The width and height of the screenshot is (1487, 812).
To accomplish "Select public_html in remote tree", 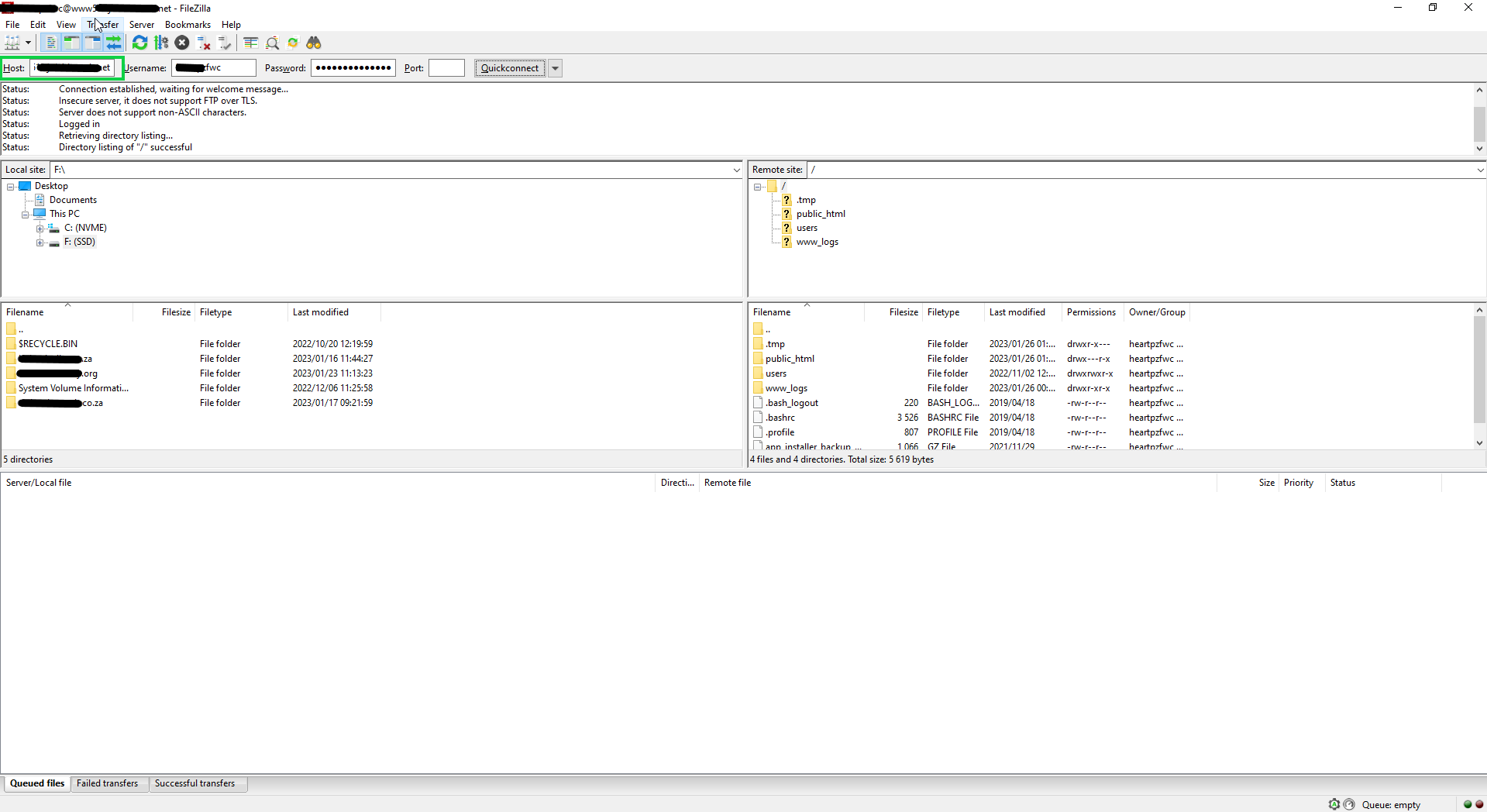I will point(821,214).
